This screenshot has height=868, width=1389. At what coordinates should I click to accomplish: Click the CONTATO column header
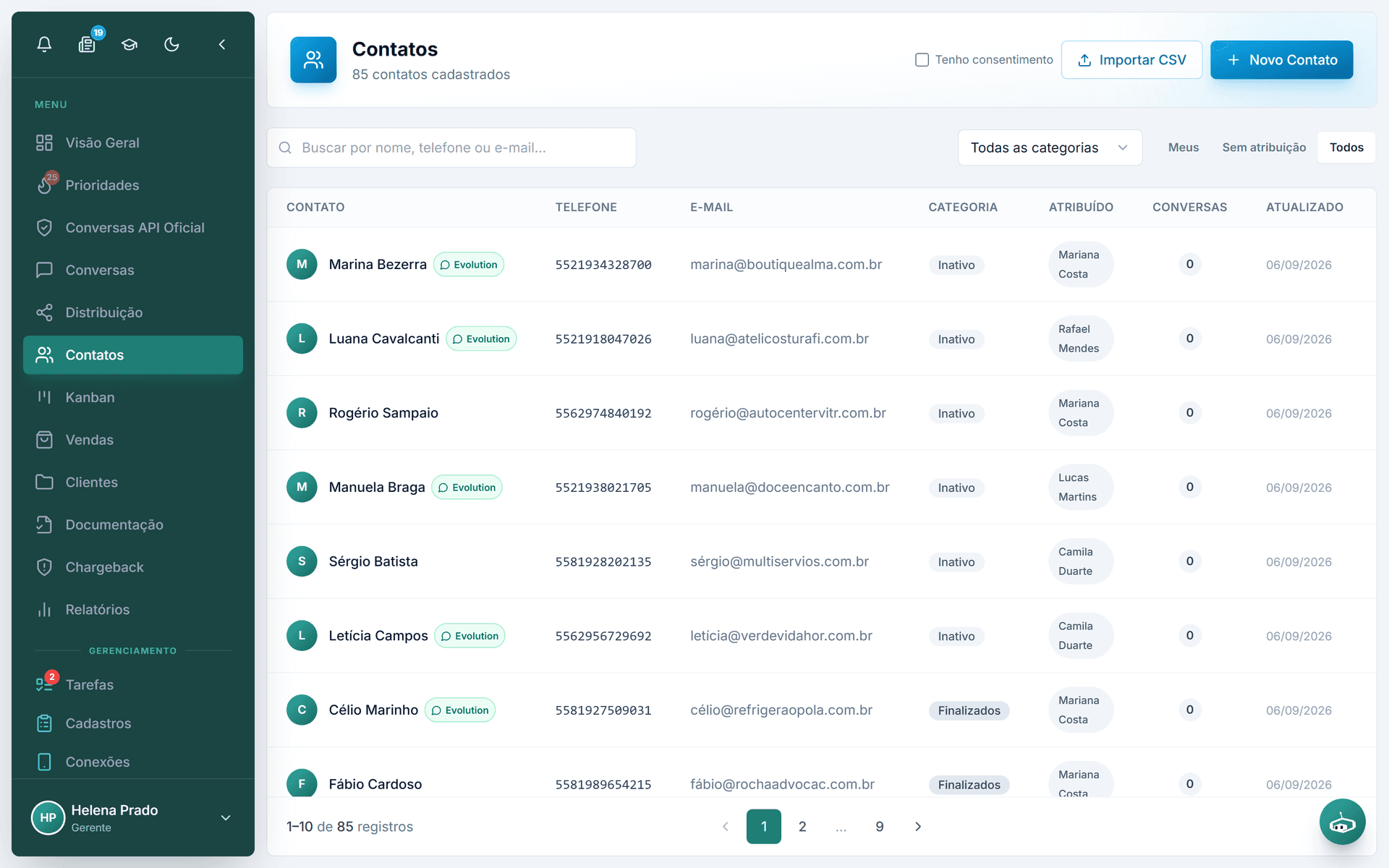click(315, 208)
